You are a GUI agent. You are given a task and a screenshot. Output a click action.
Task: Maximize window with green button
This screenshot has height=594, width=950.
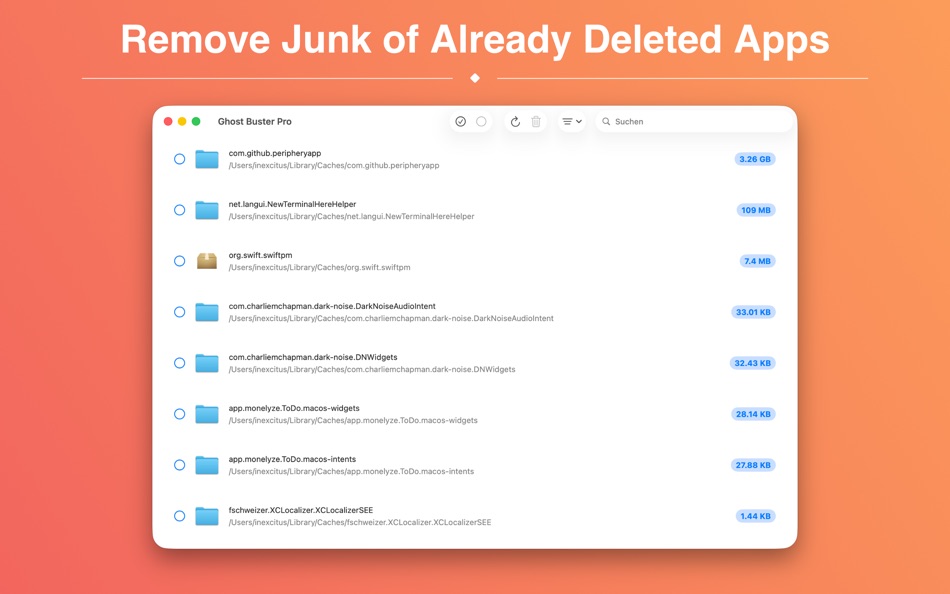[196, 121]
